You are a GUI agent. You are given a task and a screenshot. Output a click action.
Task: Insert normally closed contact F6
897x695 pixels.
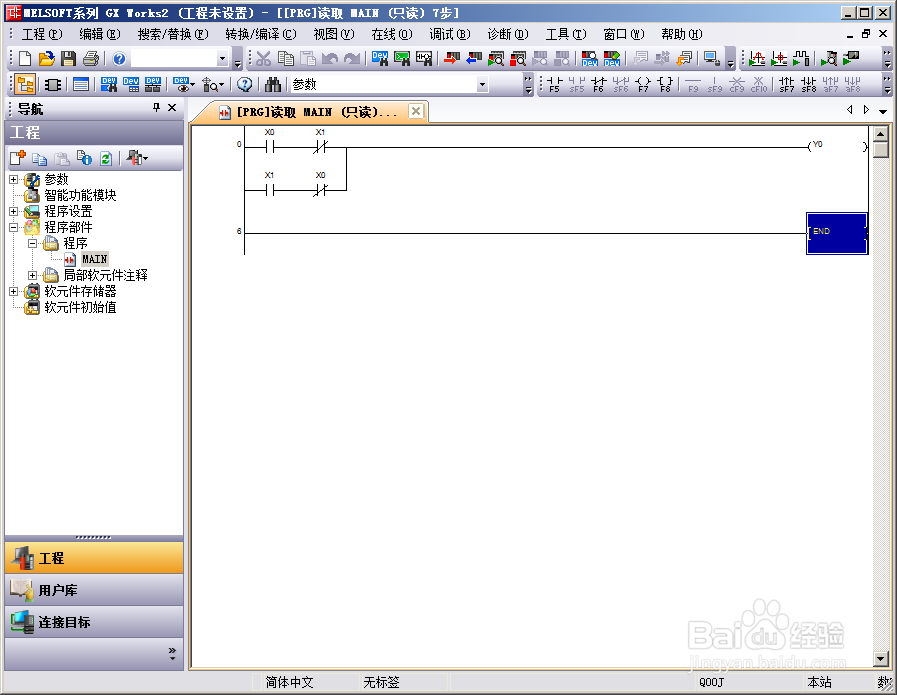pos(598,85)
